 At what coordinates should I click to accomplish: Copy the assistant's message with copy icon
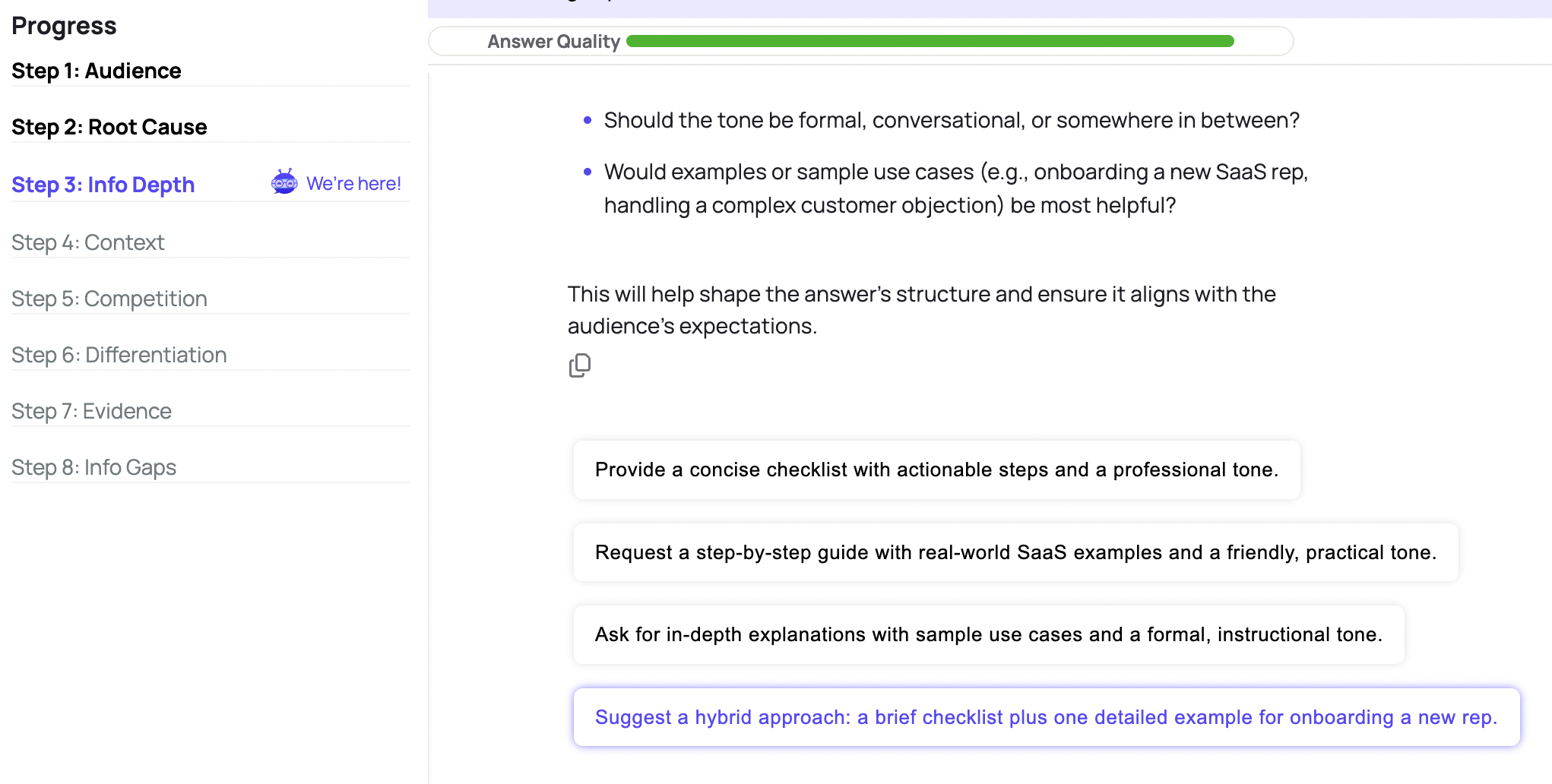click(580, 365)
